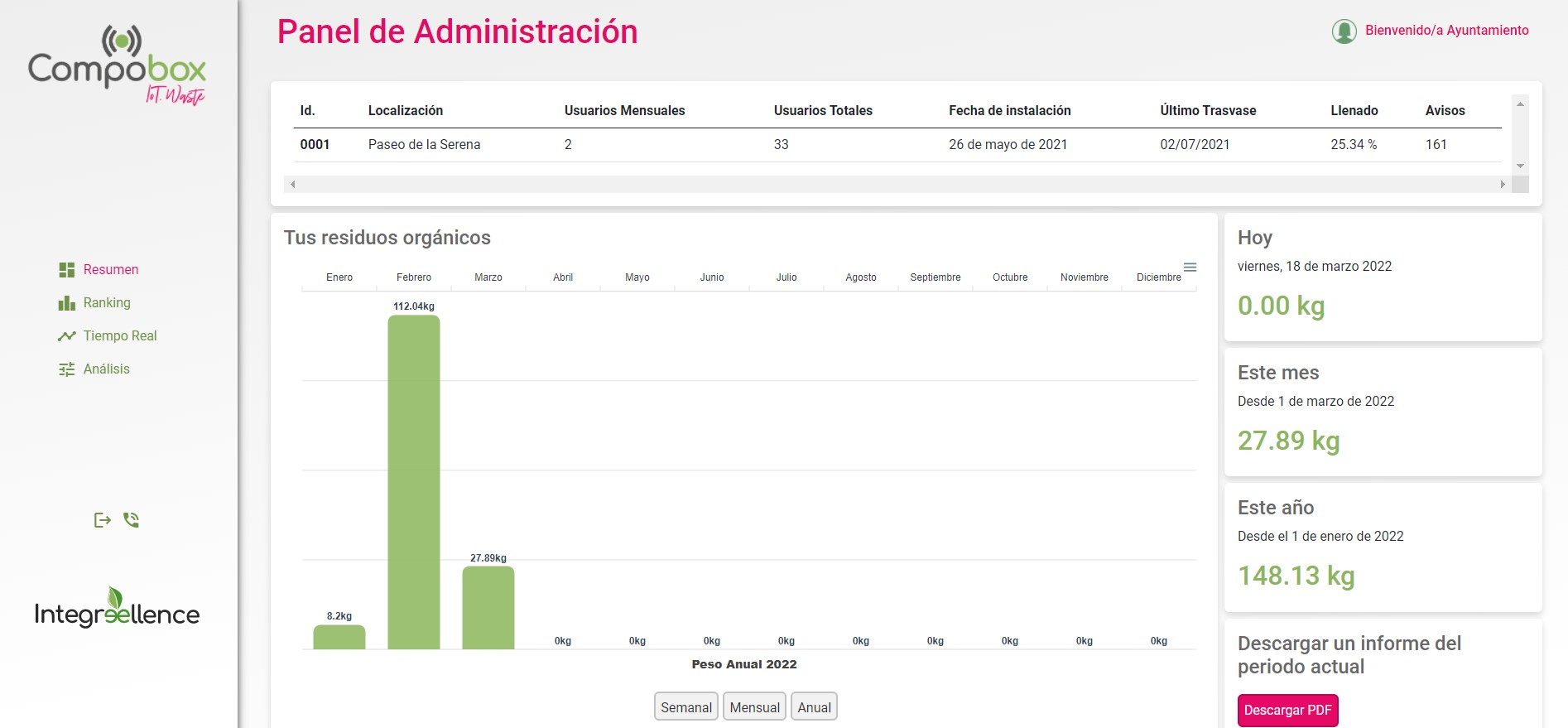
Task: Click the table's scroll left arrow
Action: (293, 185)
